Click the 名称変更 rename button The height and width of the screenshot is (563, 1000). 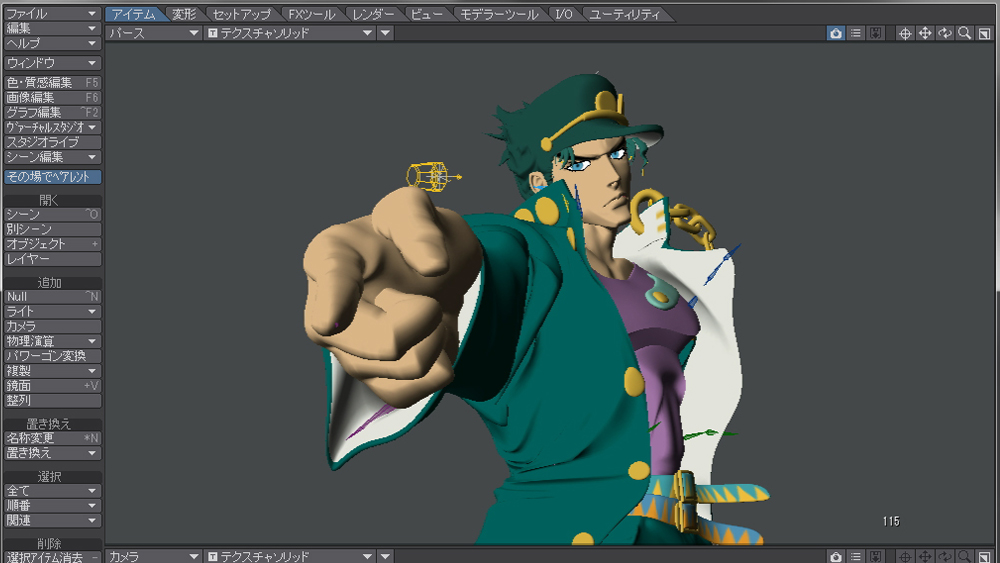coord(52,438)
